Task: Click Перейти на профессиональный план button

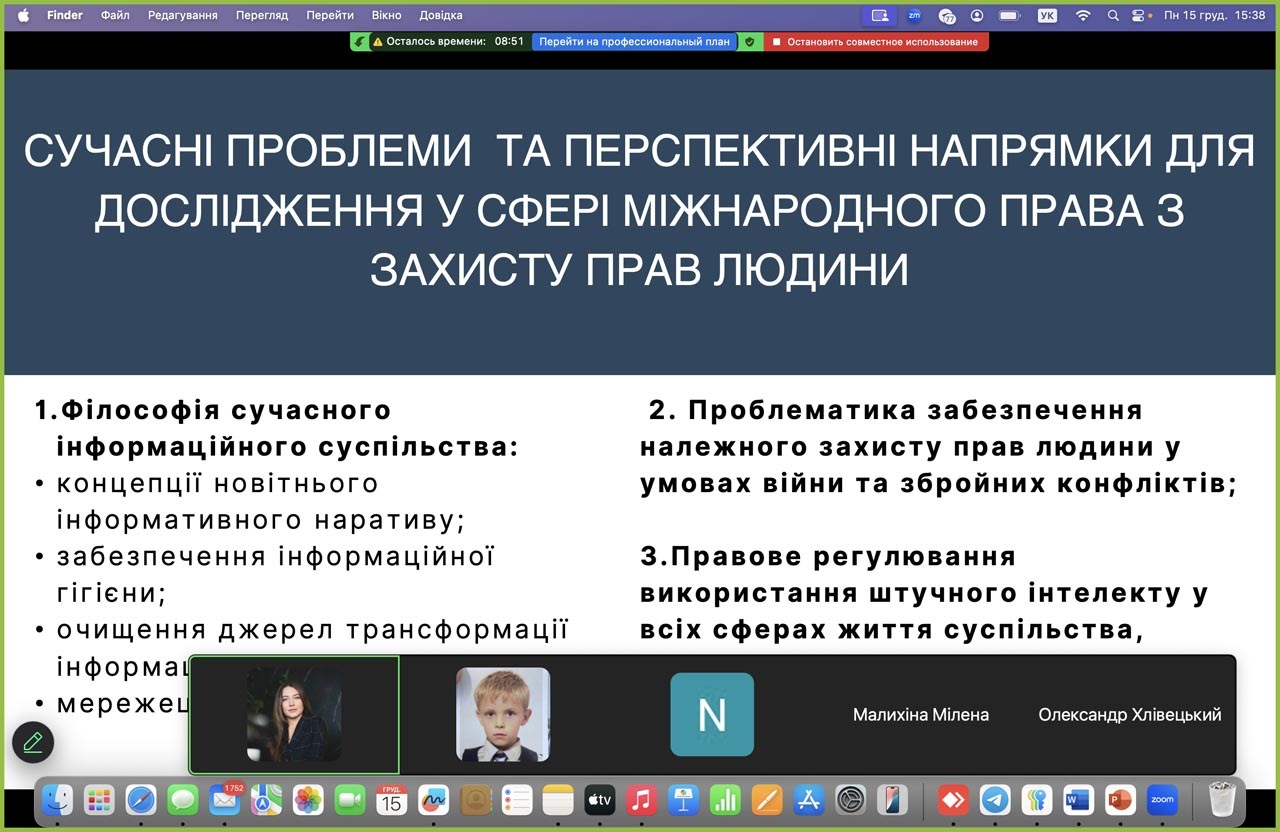Action: [635, 42]
